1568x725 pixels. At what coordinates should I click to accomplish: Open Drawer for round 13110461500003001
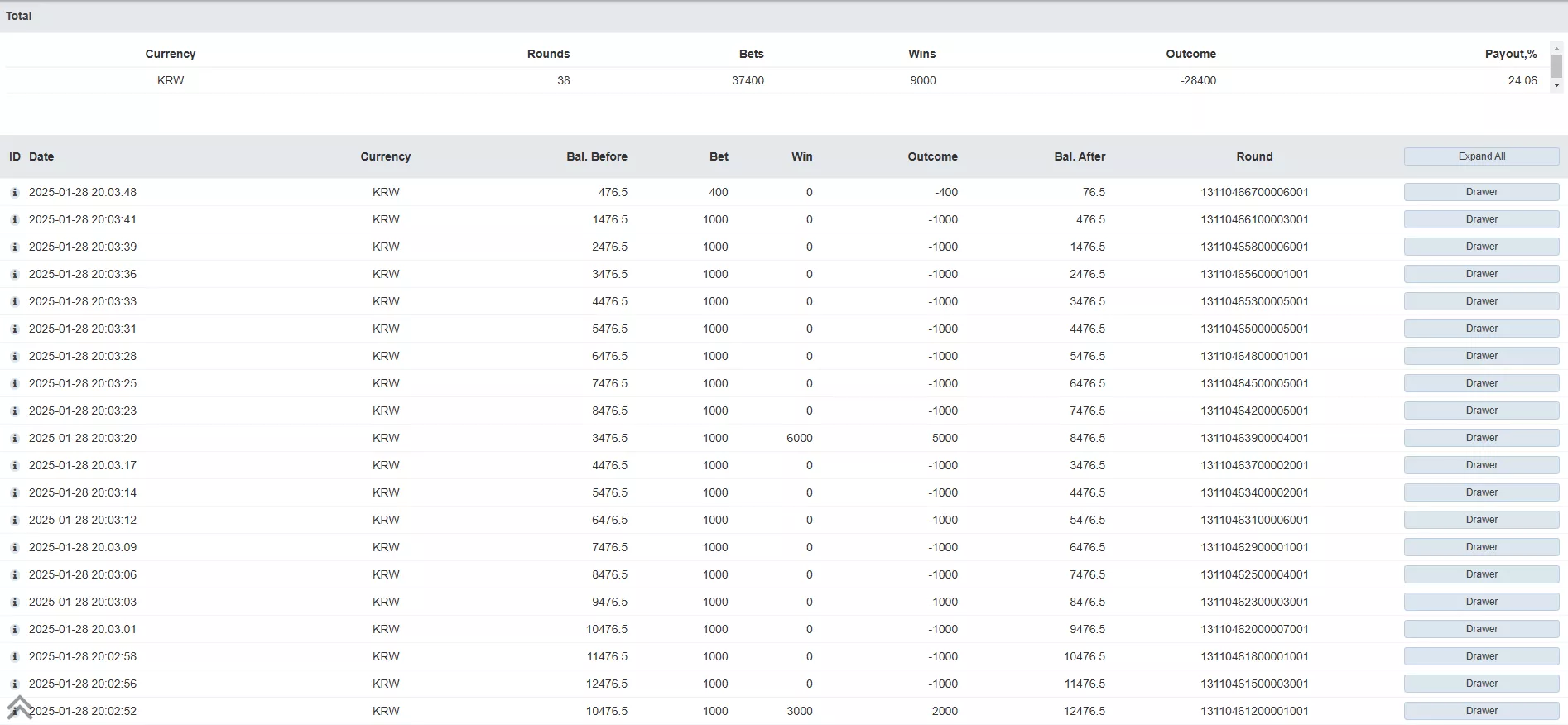(x=1481, y=684)
